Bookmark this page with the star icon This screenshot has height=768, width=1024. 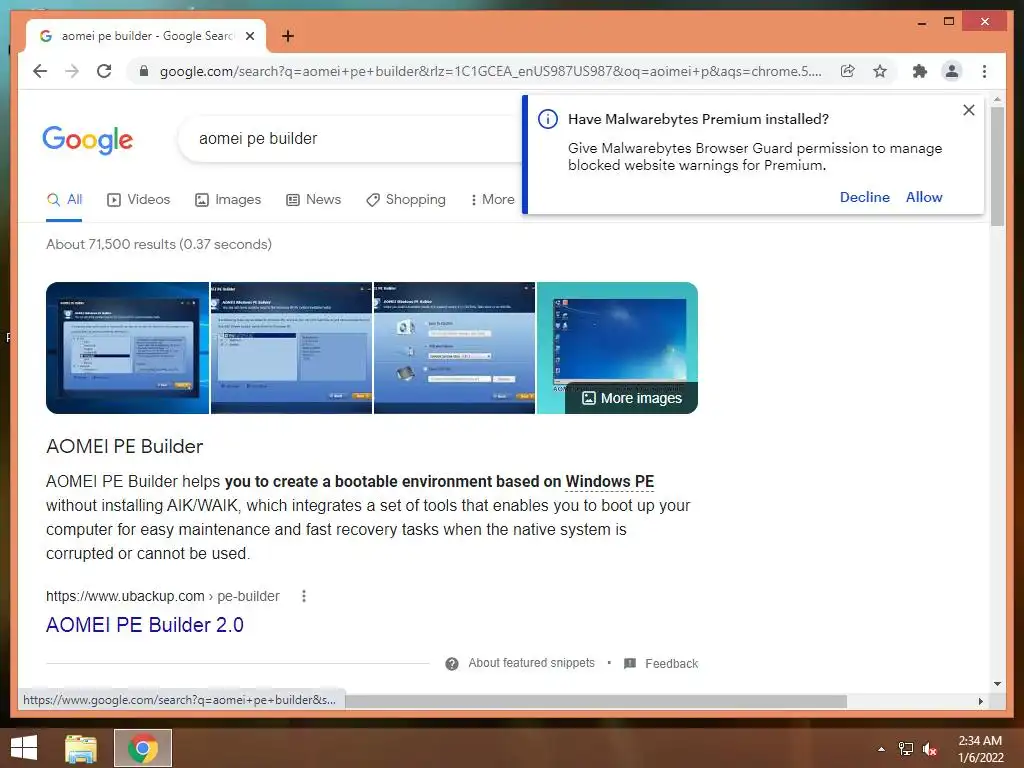click(x=880, y=71)
